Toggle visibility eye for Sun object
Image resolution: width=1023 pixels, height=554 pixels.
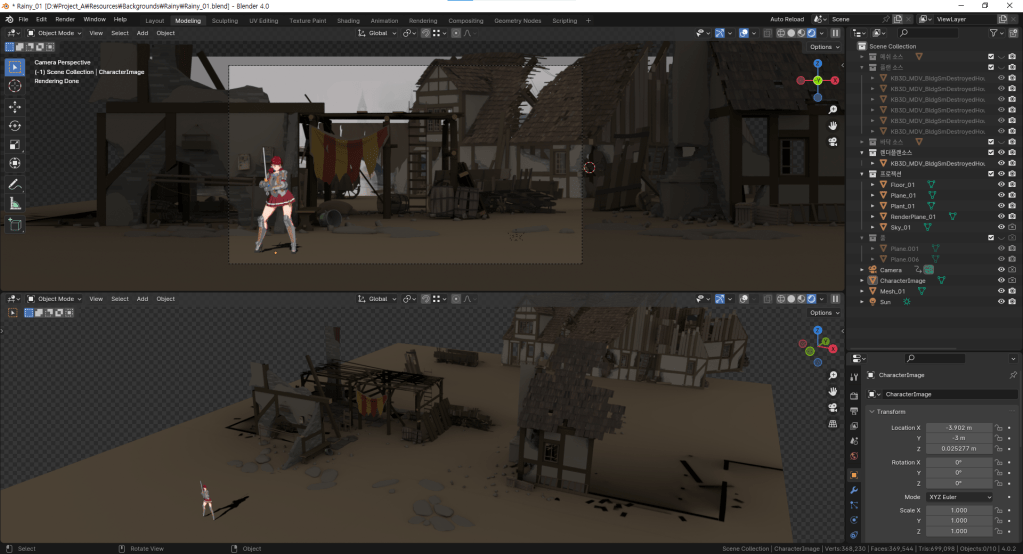click(1001, 301)
